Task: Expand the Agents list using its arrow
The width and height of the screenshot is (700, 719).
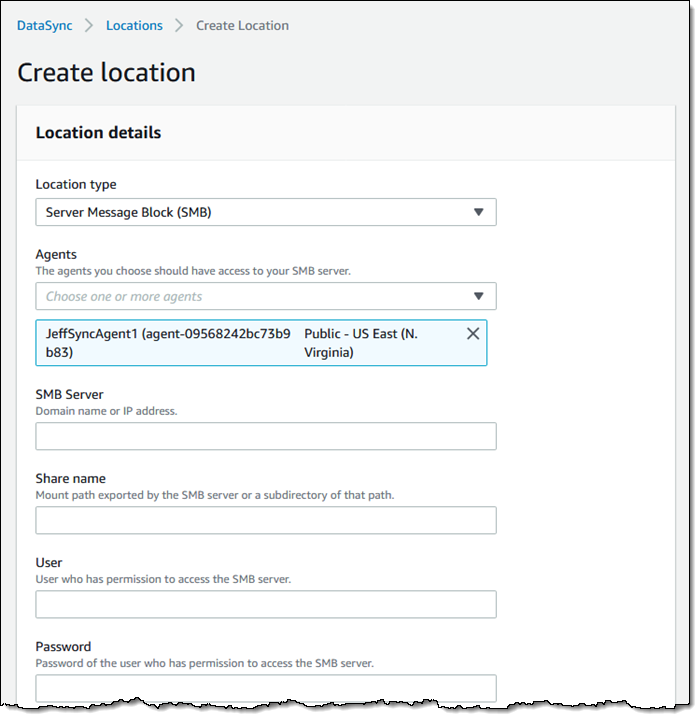Action: click(x=478, y=296)
